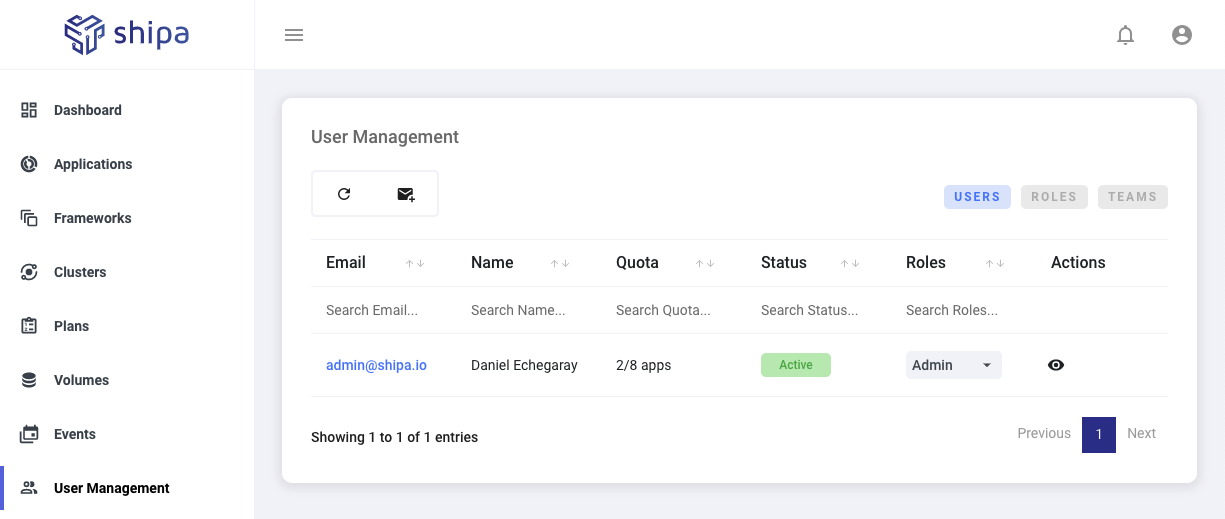This screenshot has width=1225, height=519.
Task: Focus the Search Email field
Action: (384, 310)
